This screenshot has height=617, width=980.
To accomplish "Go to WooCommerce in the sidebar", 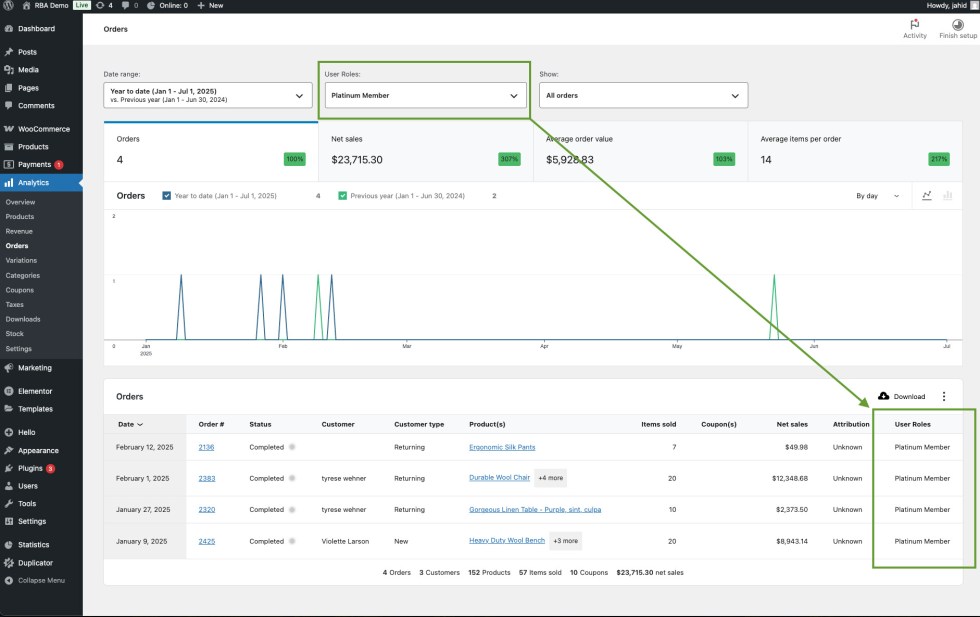I will click(43, 129).
